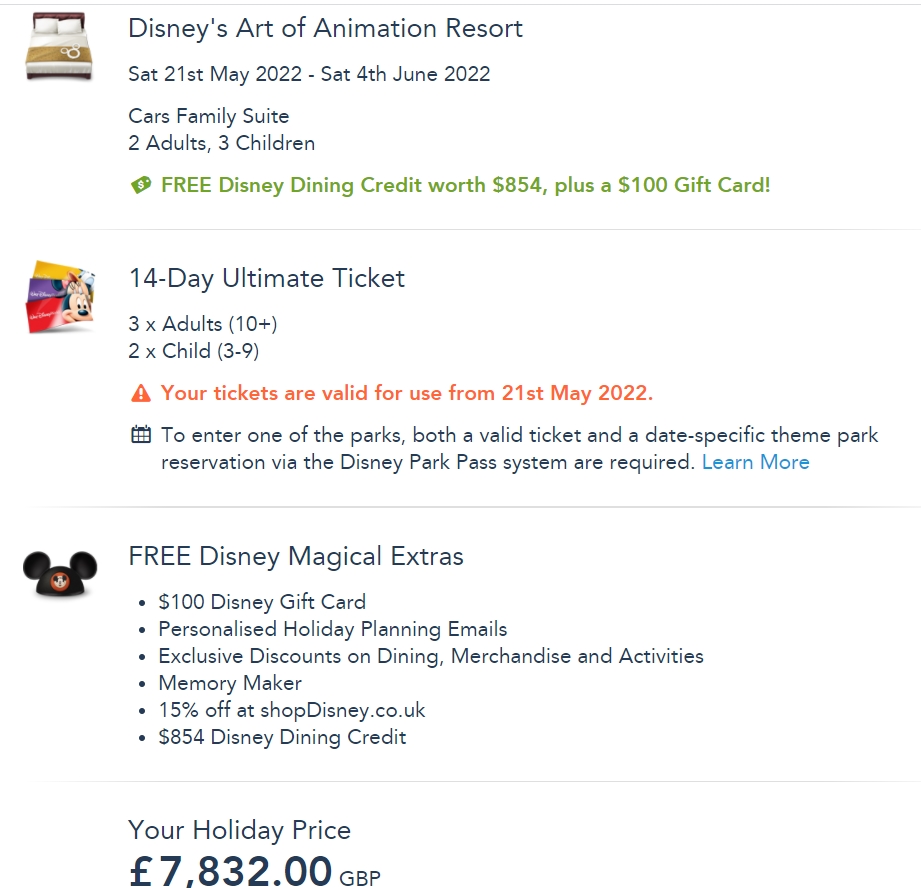The width and height of the screenshot is (921, 888).
Task: Click the tickets valid from 21st May warning
Action: click(406, 393)
